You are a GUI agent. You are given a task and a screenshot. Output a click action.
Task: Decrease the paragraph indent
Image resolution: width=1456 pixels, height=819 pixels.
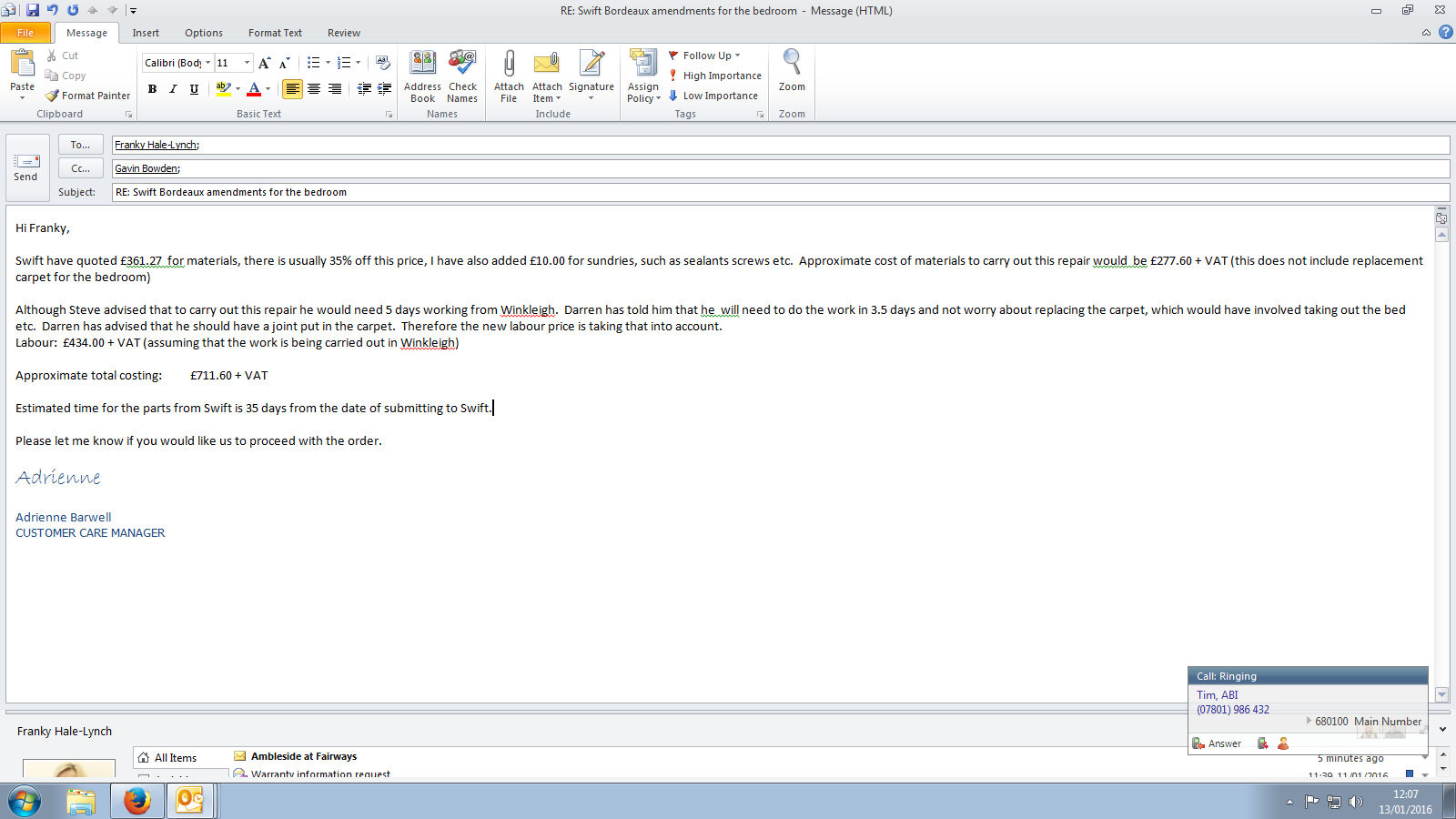point(364,89)
